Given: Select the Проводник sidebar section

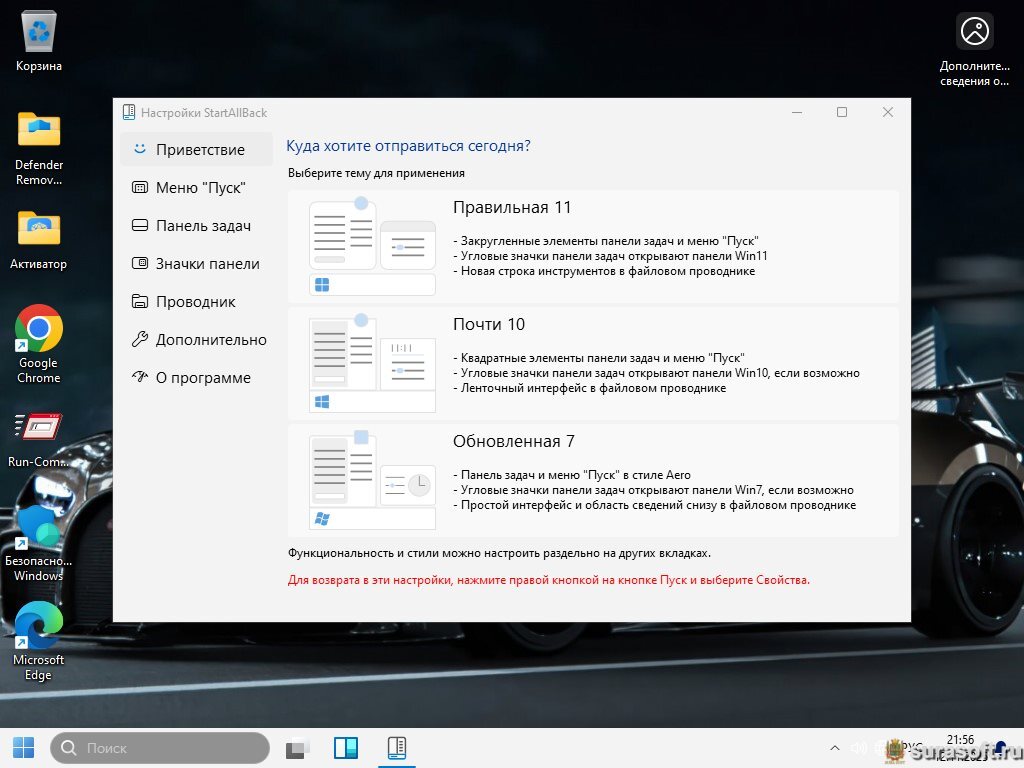Looking at the screenshot, I should [195, 302].
